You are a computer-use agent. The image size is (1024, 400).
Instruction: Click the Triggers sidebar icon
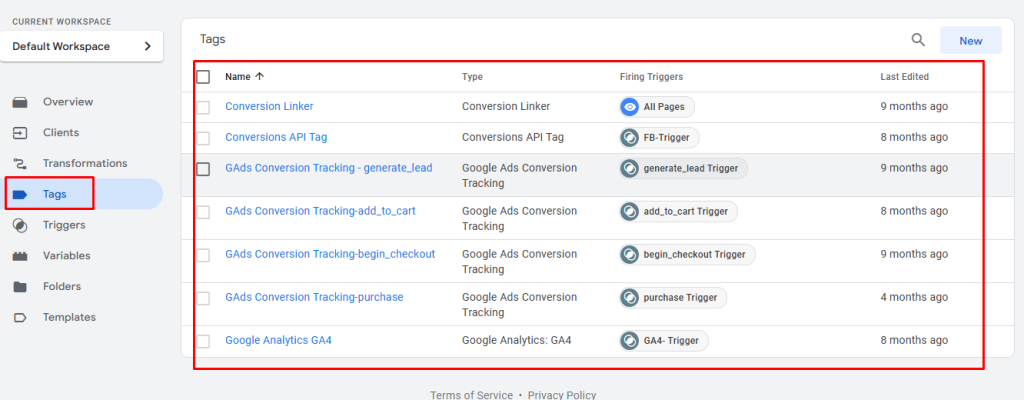click(20, 225)
